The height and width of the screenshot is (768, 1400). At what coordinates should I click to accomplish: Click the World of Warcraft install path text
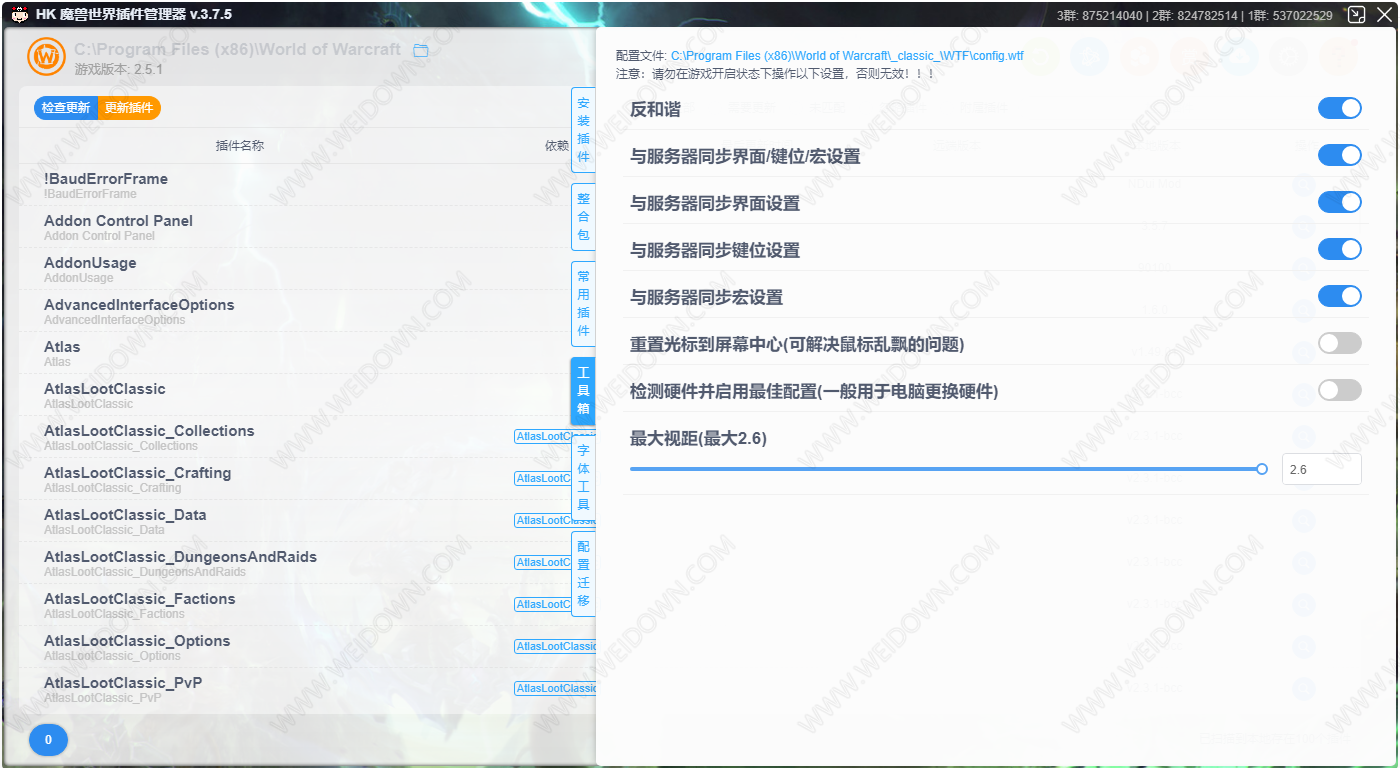pyautogui.click(x=237, y=49)
